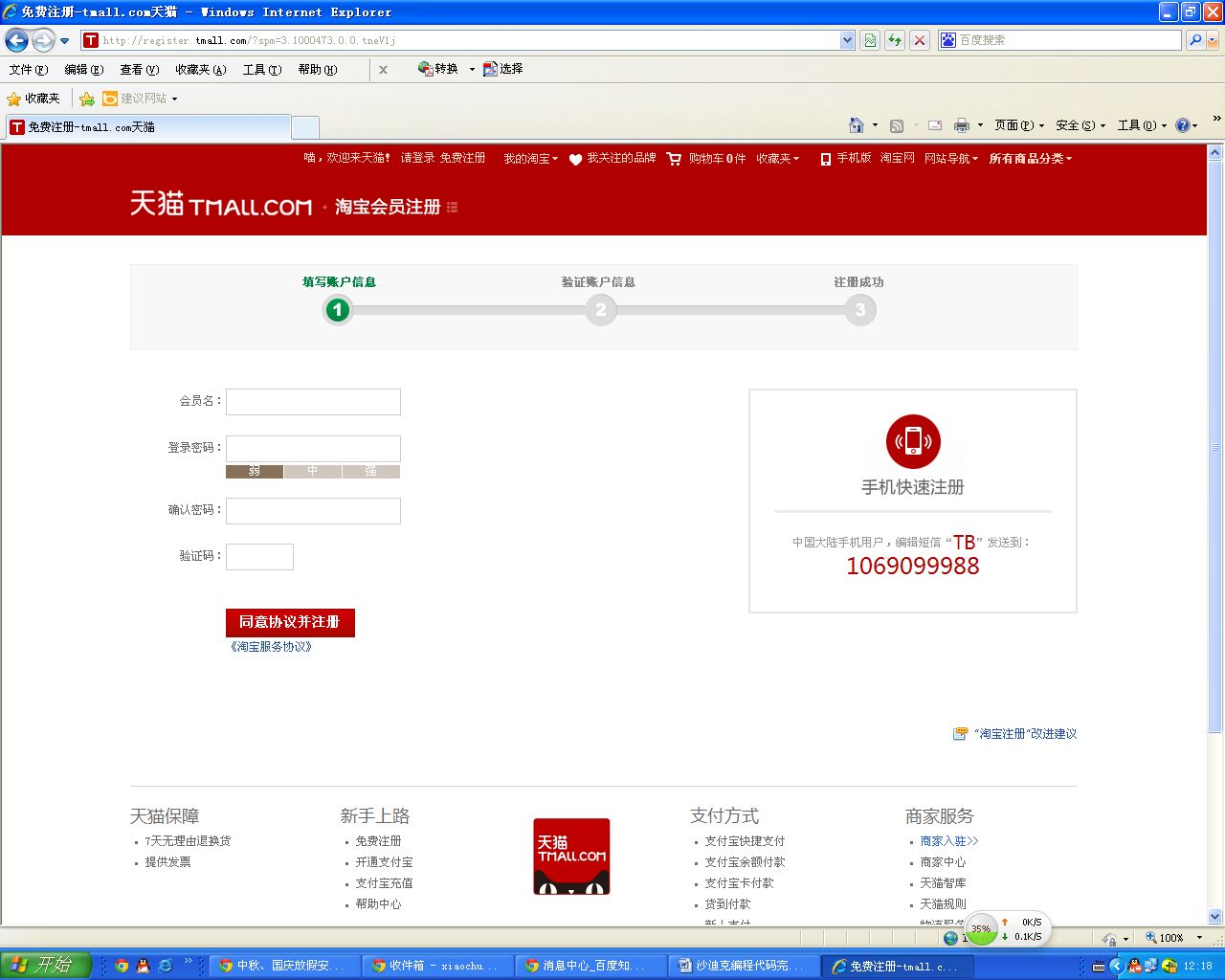1225x980 pixels.
Task: Click 请登录 link in header
Action: point(417,158)
